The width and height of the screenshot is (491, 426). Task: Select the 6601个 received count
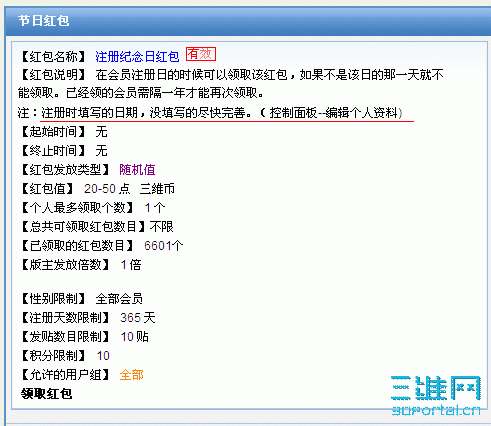pos(164,246)
